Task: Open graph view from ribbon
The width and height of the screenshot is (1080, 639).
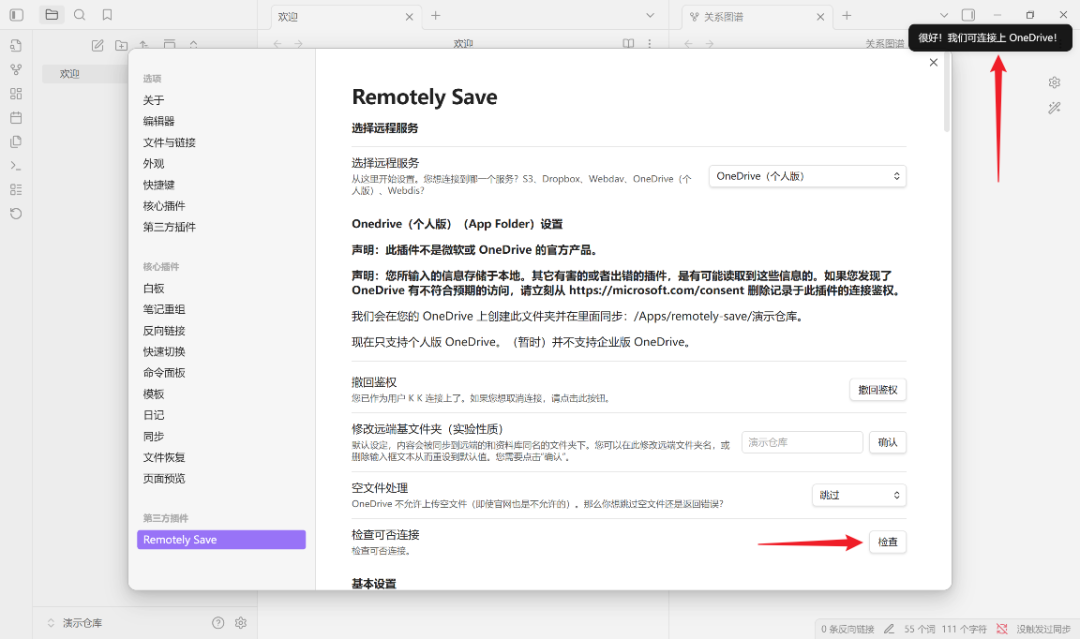Action: [x=16, y=70]
